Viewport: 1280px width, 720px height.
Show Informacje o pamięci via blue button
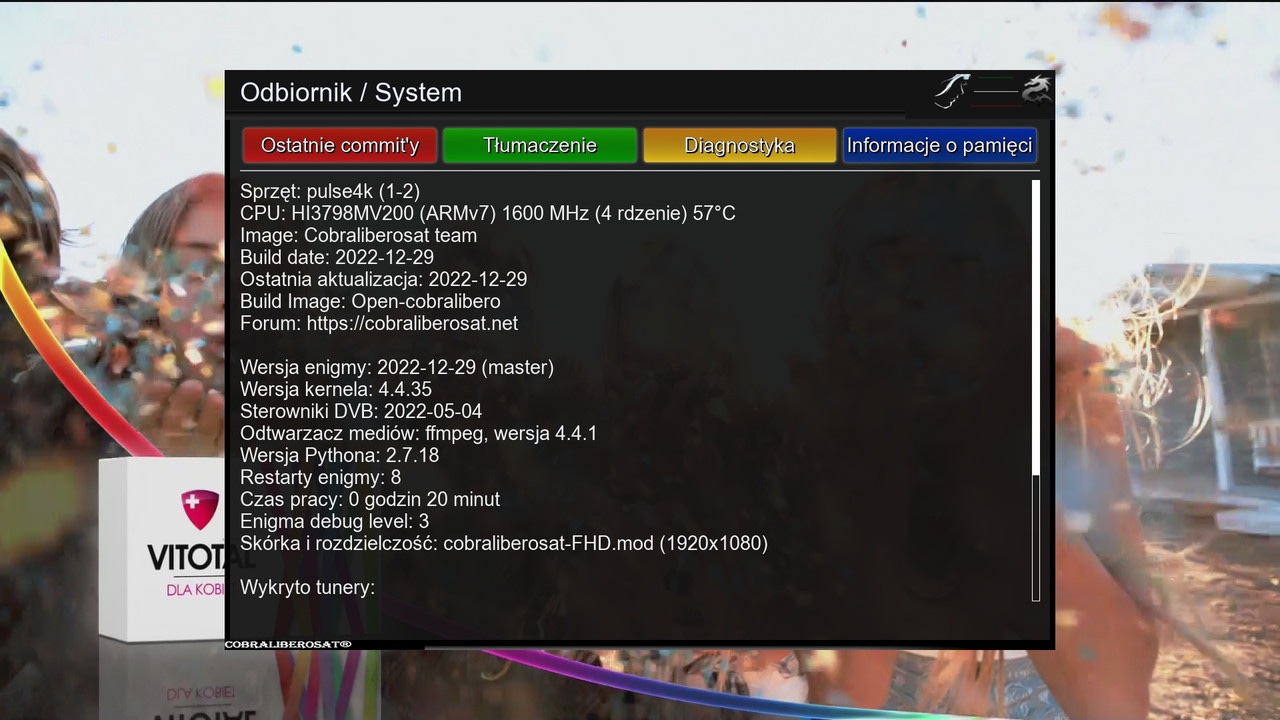[x=939, y=145]
